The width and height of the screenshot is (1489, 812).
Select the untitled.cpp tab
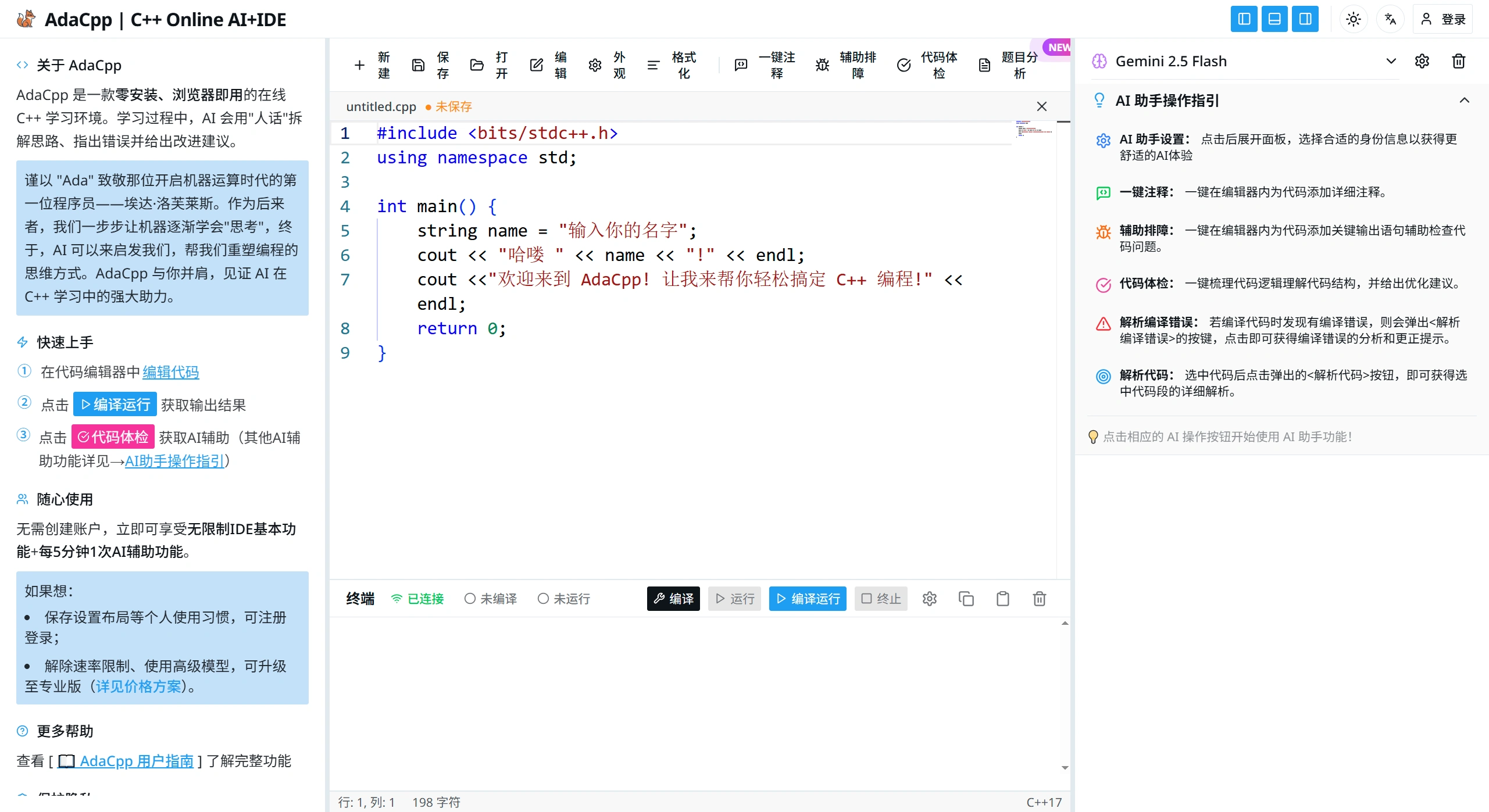click(x=381, y=106)
